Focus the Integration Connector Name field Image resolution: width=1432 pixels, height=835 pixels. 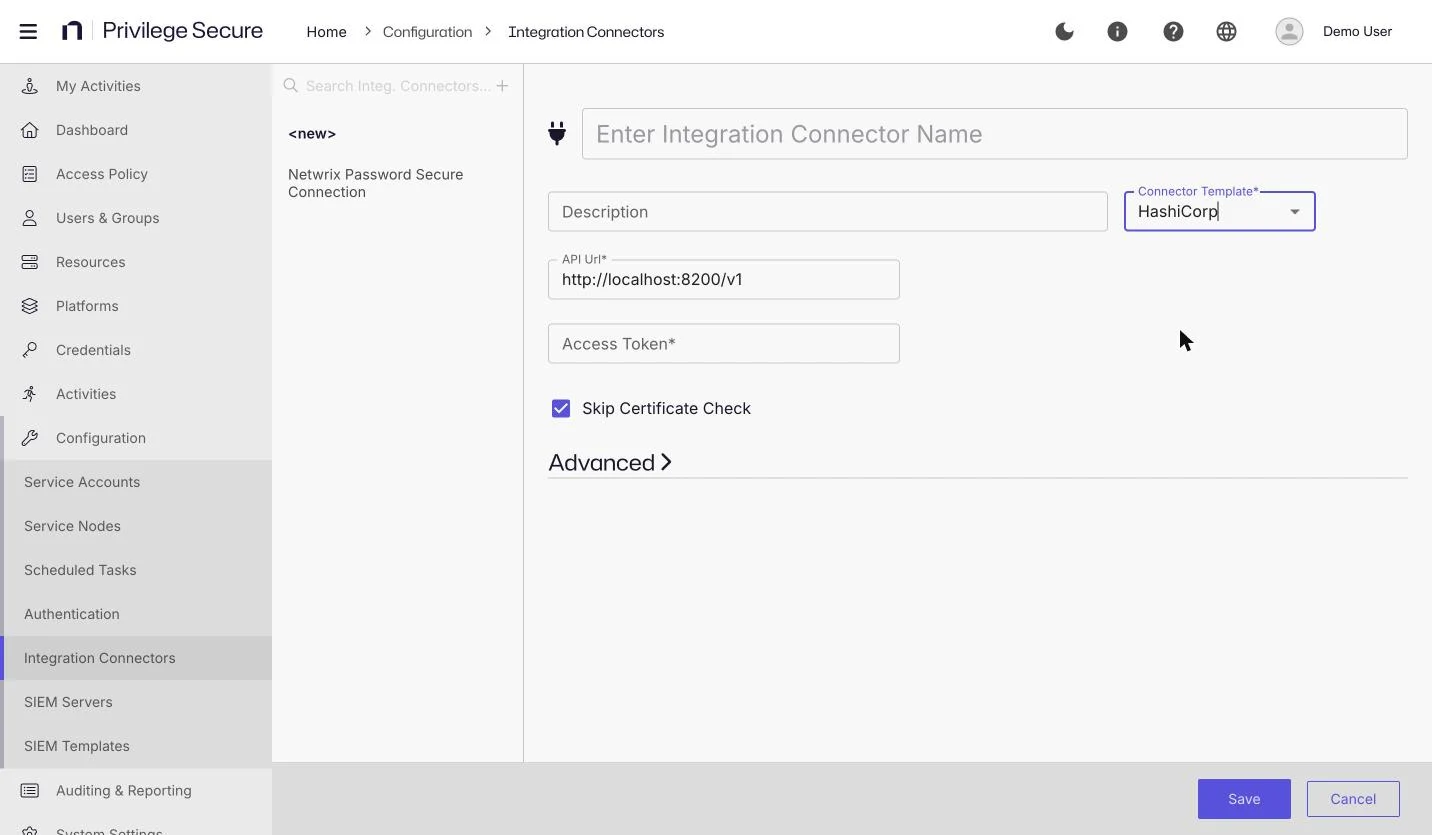(995, 134)
